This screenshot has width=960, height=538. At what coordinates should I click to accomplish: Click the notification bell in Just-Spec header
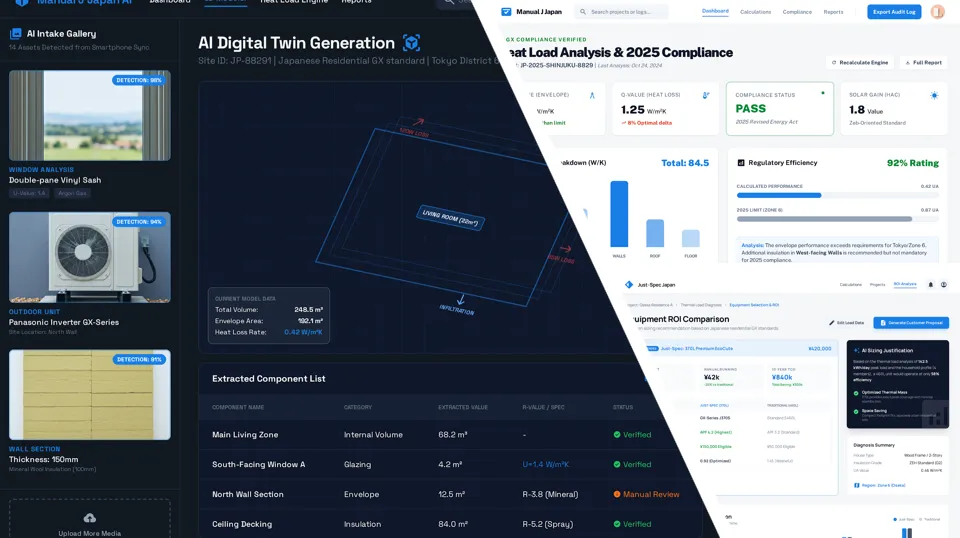pos(930,285)
